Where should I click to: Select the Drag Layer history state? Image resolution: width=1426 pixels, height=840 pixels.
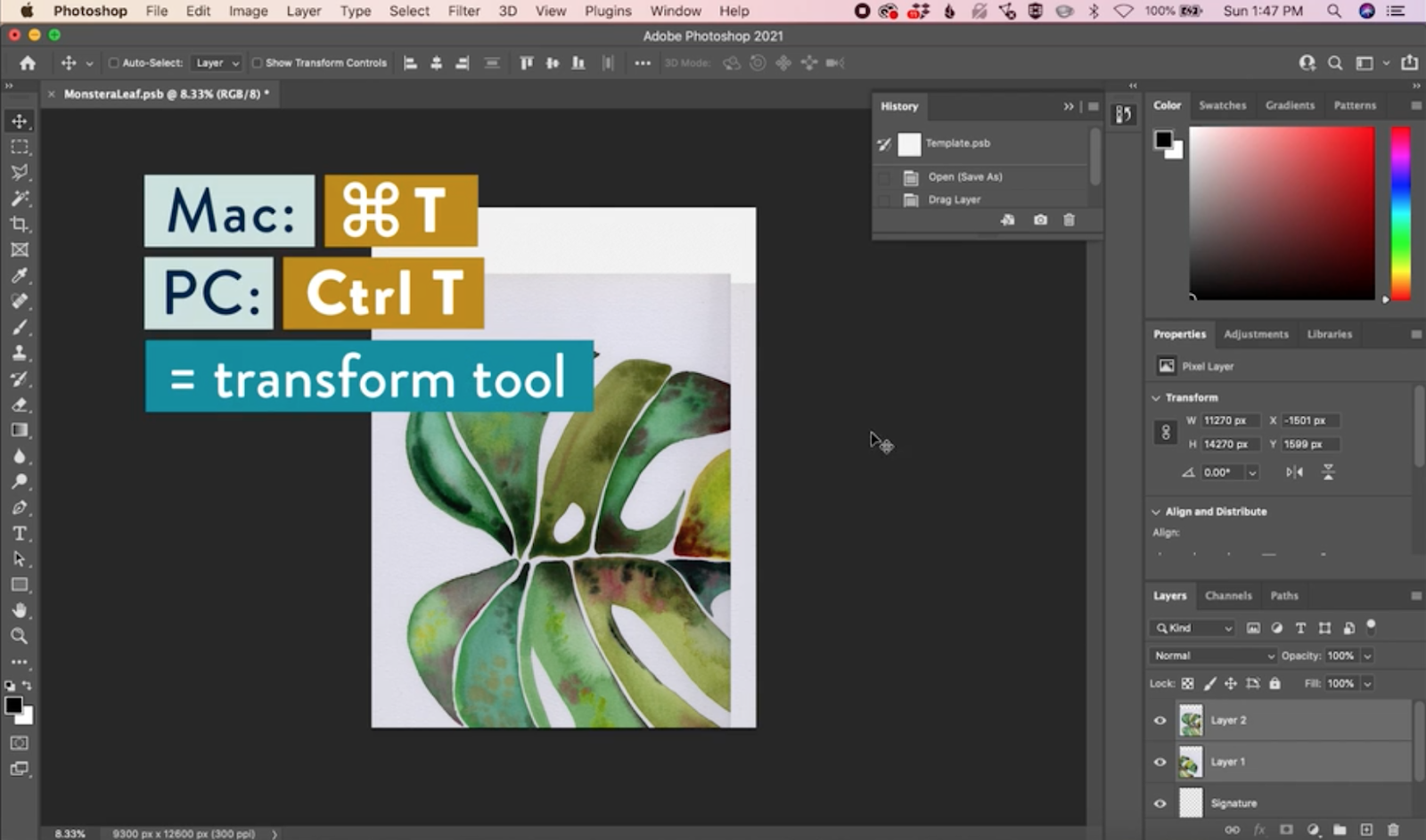pos(955,200)
